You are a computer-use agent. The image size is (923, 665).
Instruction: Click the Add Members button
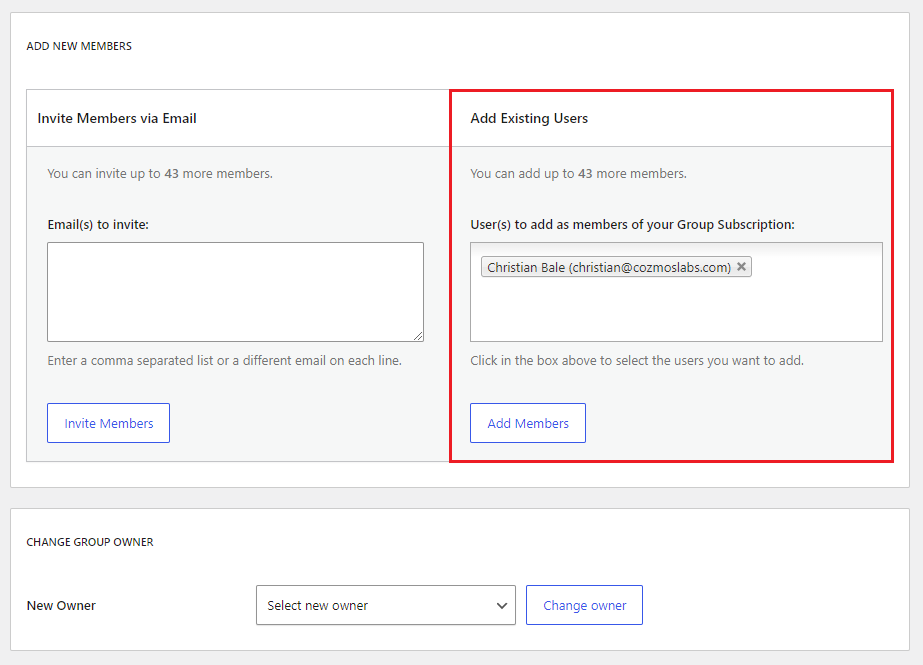coord(528,423)
